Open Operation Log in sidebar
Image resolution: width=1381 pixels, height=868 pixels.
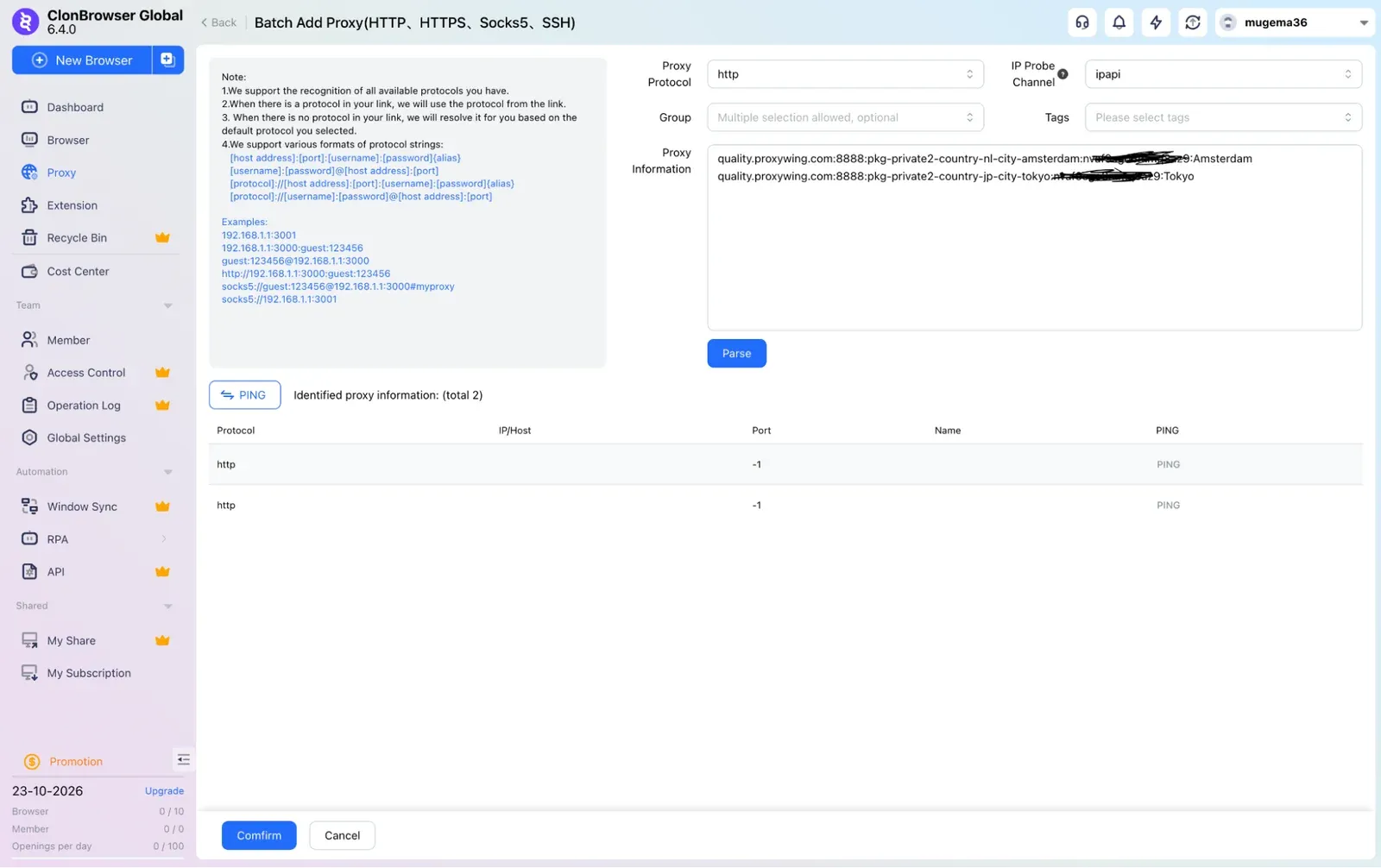click(x=84, y=406)
